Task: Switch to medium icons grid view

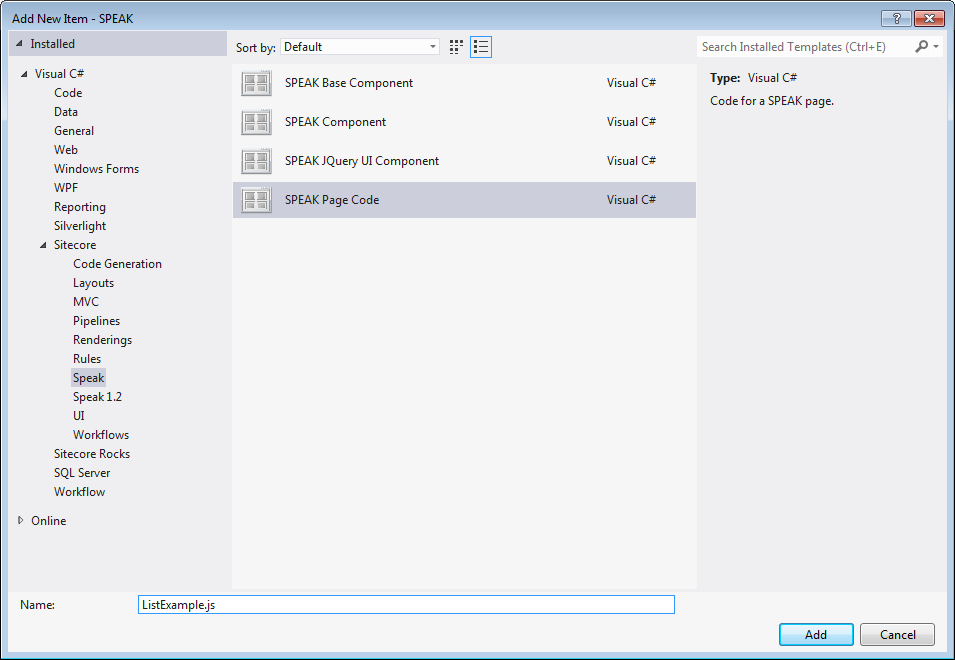Action: click(456, 47)
